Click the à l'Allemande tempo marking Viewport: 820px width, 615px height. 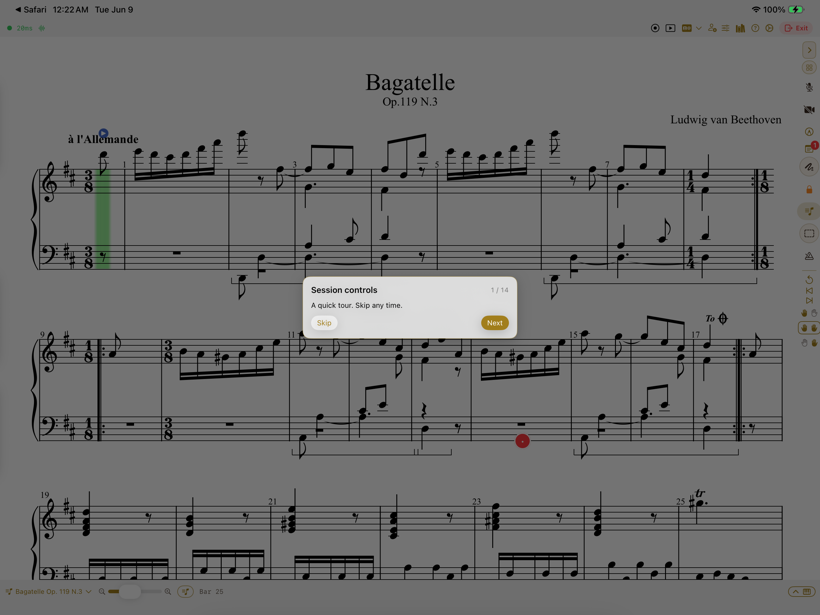click(103, 139)
